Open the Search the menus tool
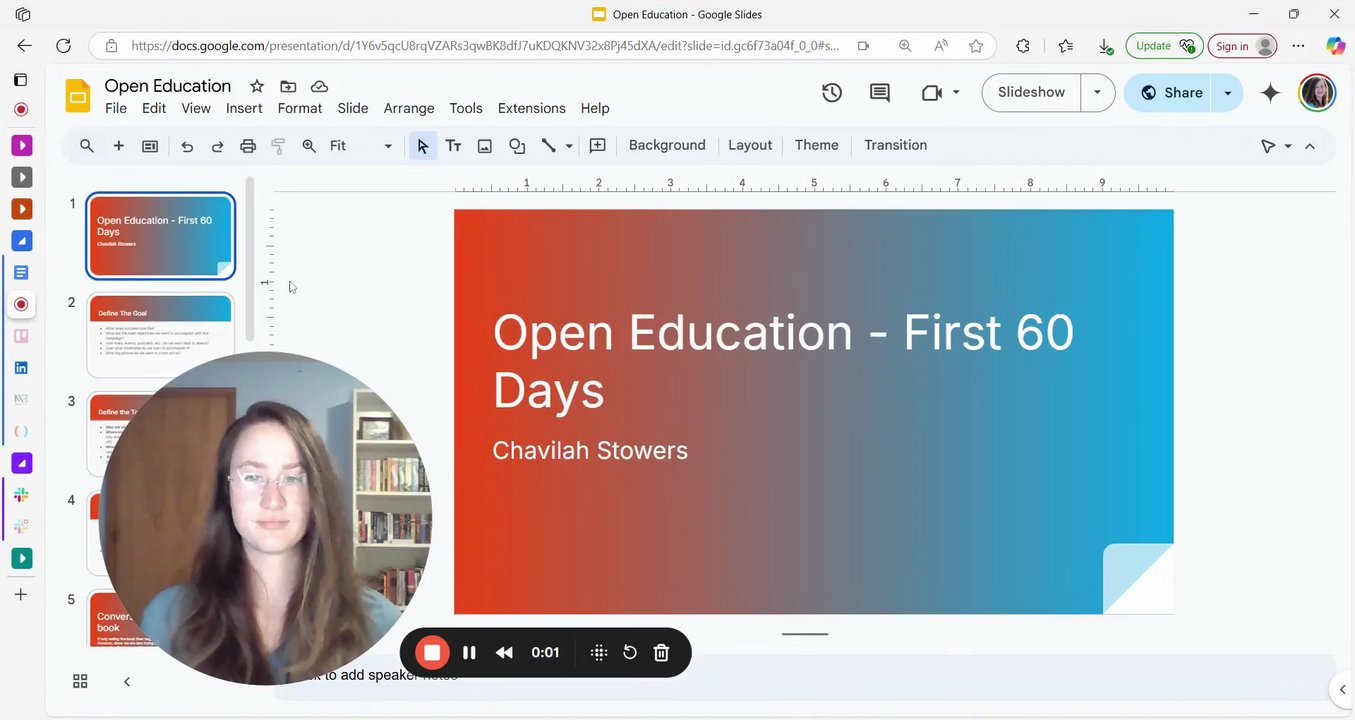This screenshot has height=720, width=1355. click(x=87, y=146)
